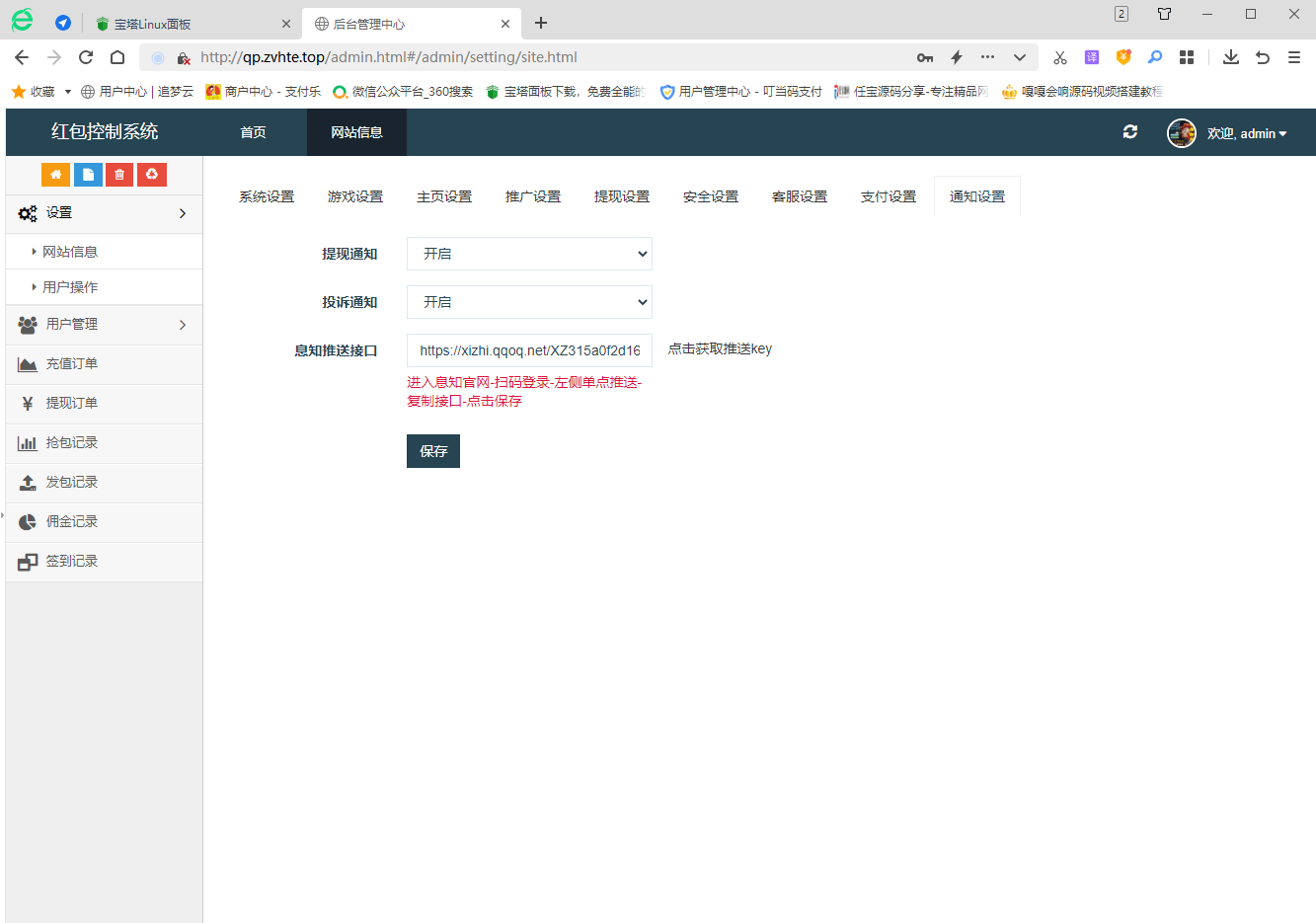The image size is (1316, 923).
Task: Open 提现订单 in the sidebar
Action: pyautogui.click(x=71, y=404)
